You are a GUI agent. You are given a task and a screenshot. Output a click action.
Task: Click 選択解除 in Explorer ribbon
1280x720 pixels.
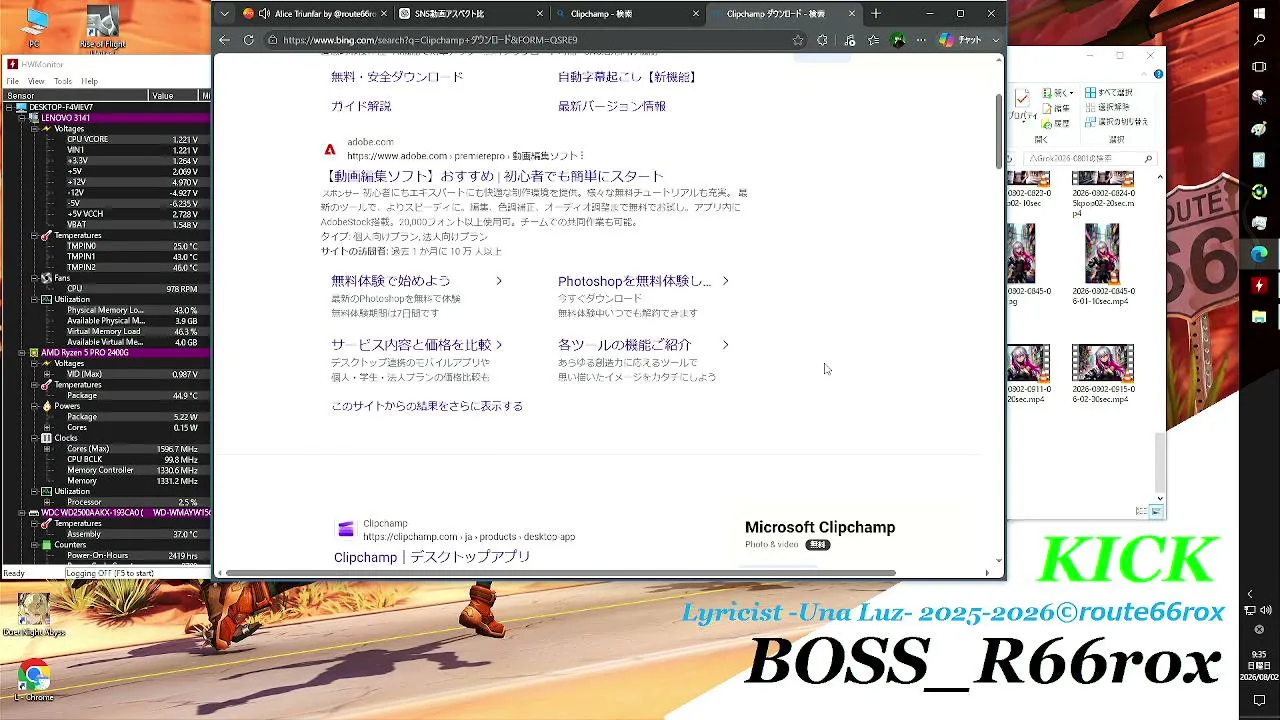[x=1107, y=107]
